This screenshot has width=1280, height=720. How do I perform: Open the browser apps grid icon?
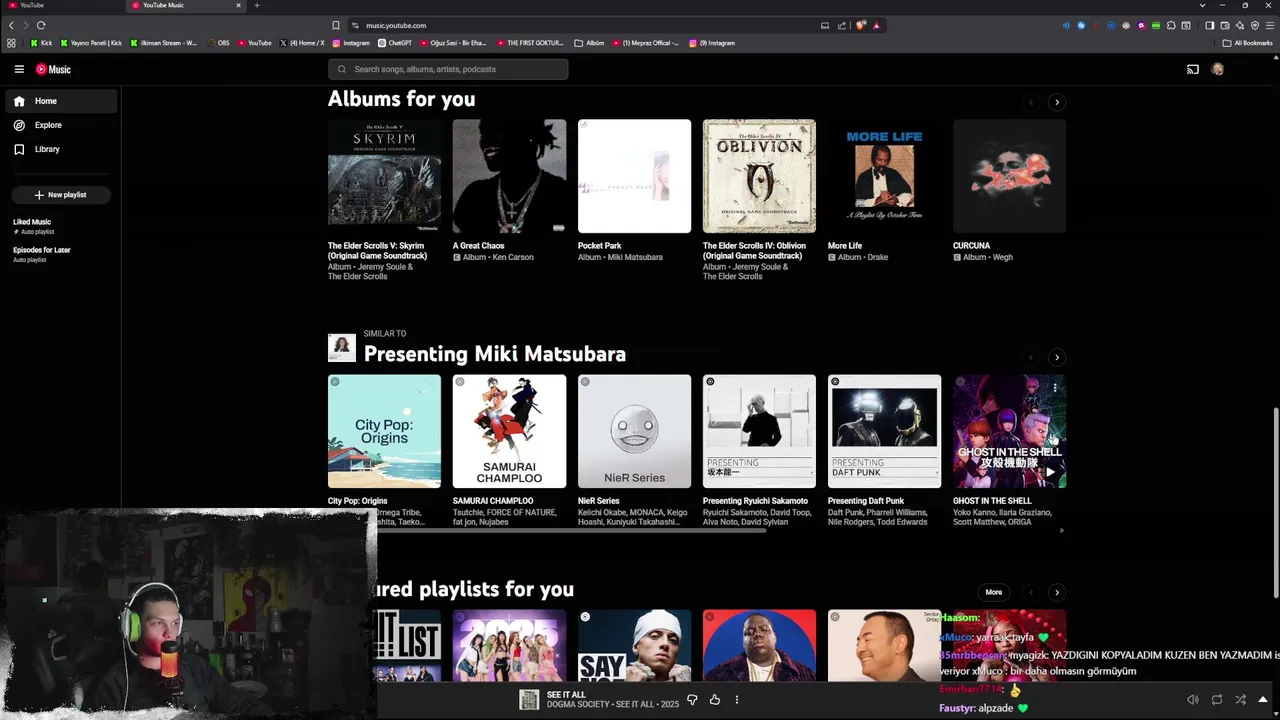(x=11, y=43)
